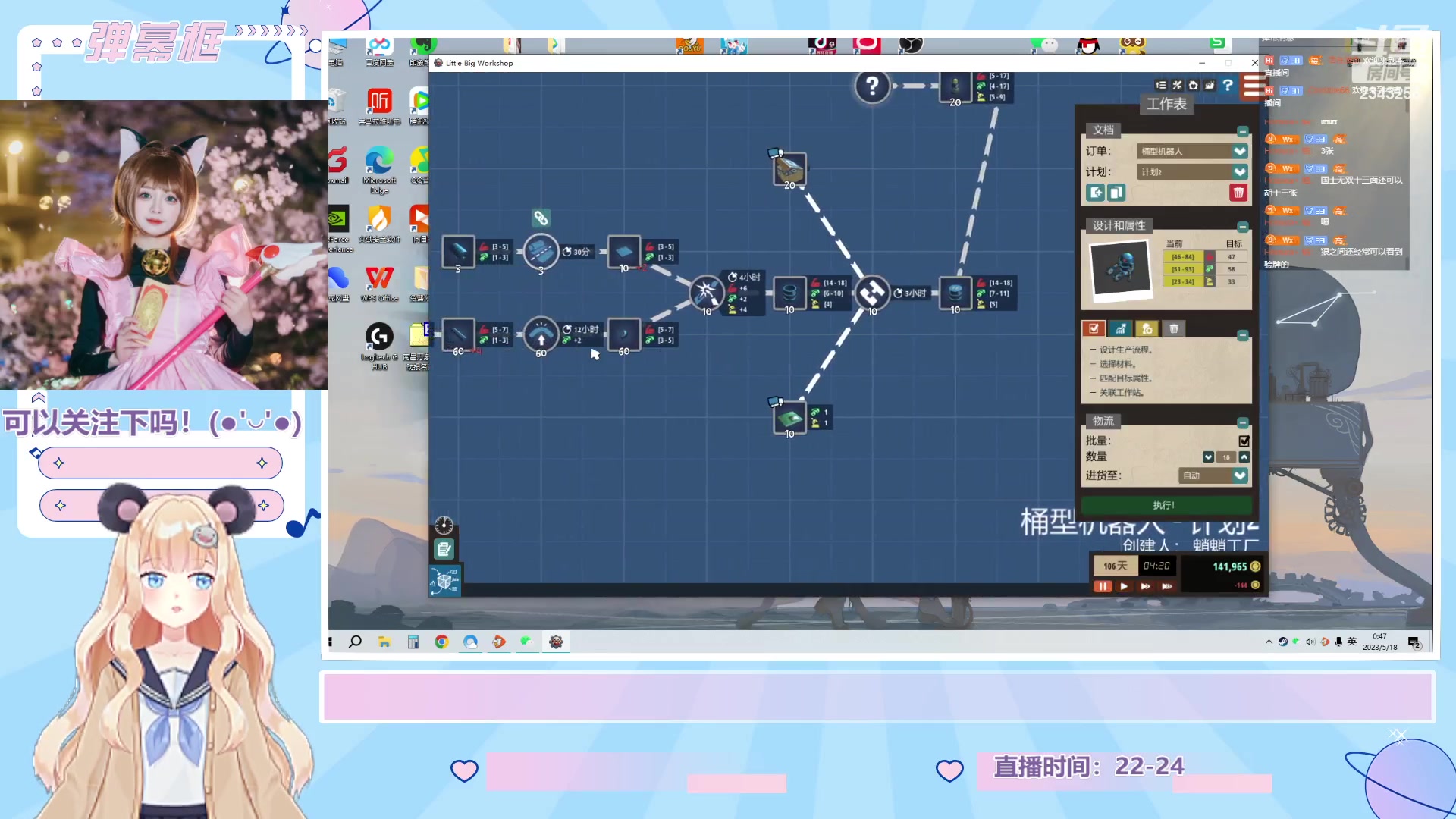Screen dimensions: 1456x819
Task: Toggle the 批量 batch checkbox
Action: (1244, 441)
